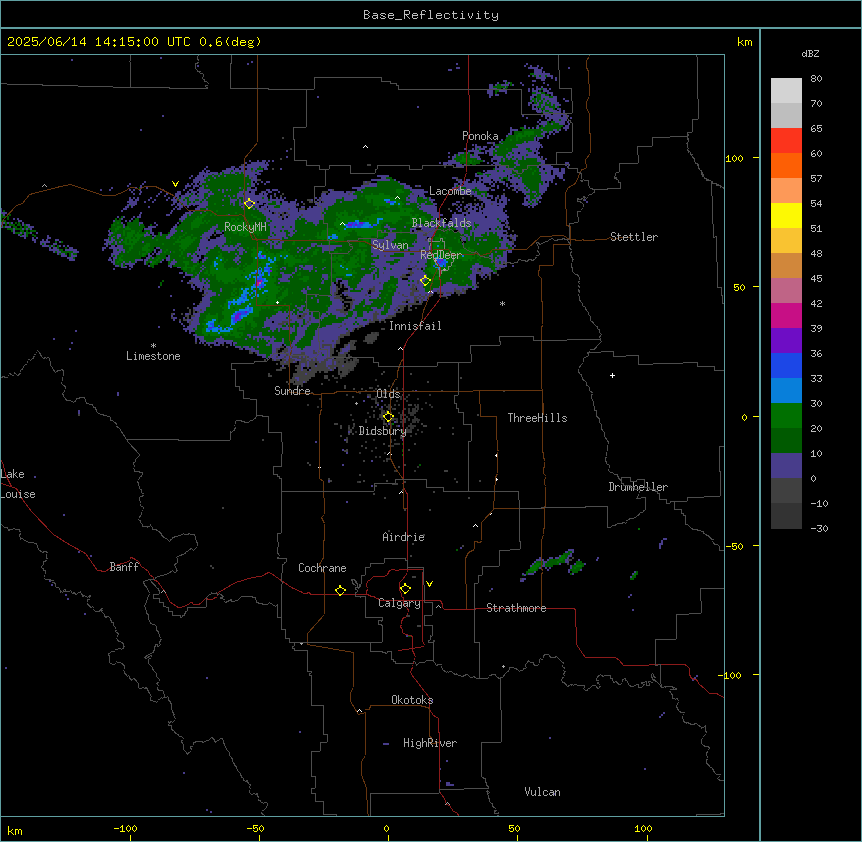Screen dimensions: 862x842
Task: Click the Strathmore city label
Action: click(x=516, y=608)
